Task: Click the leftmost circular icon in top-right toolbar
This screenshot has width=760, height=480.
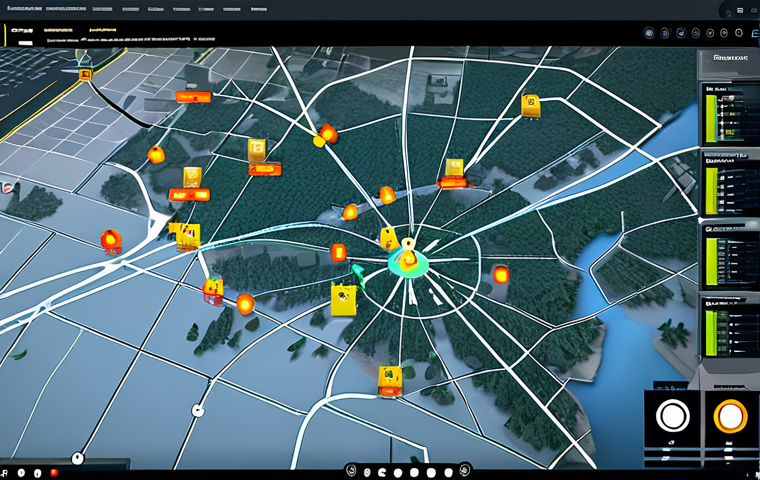Action: point(651,33)
